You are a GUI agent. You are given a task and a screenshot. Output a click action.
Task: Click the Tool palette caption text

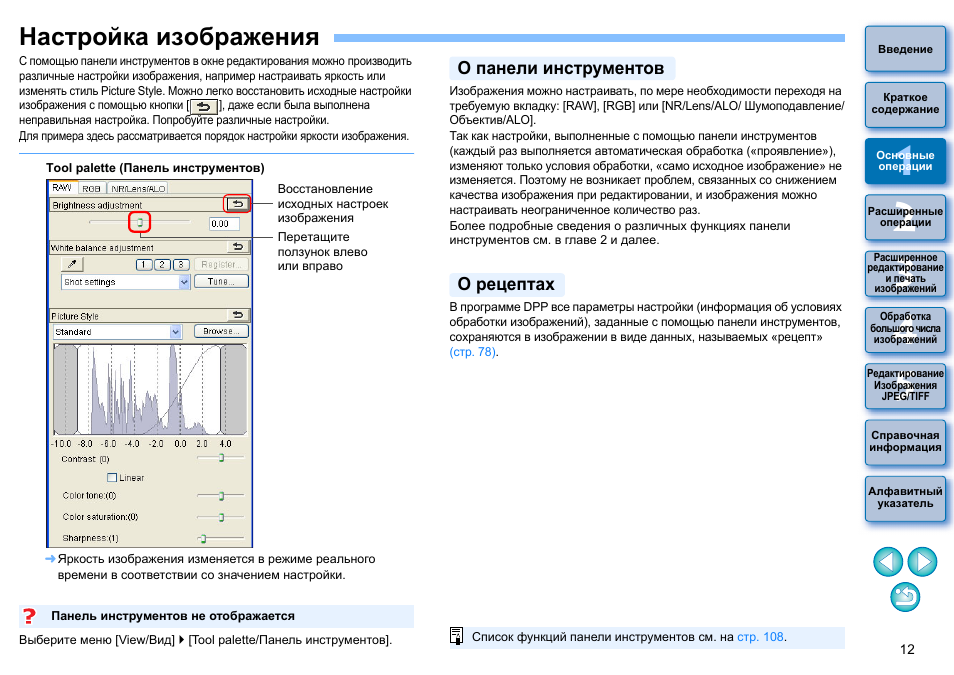point(155,168)
